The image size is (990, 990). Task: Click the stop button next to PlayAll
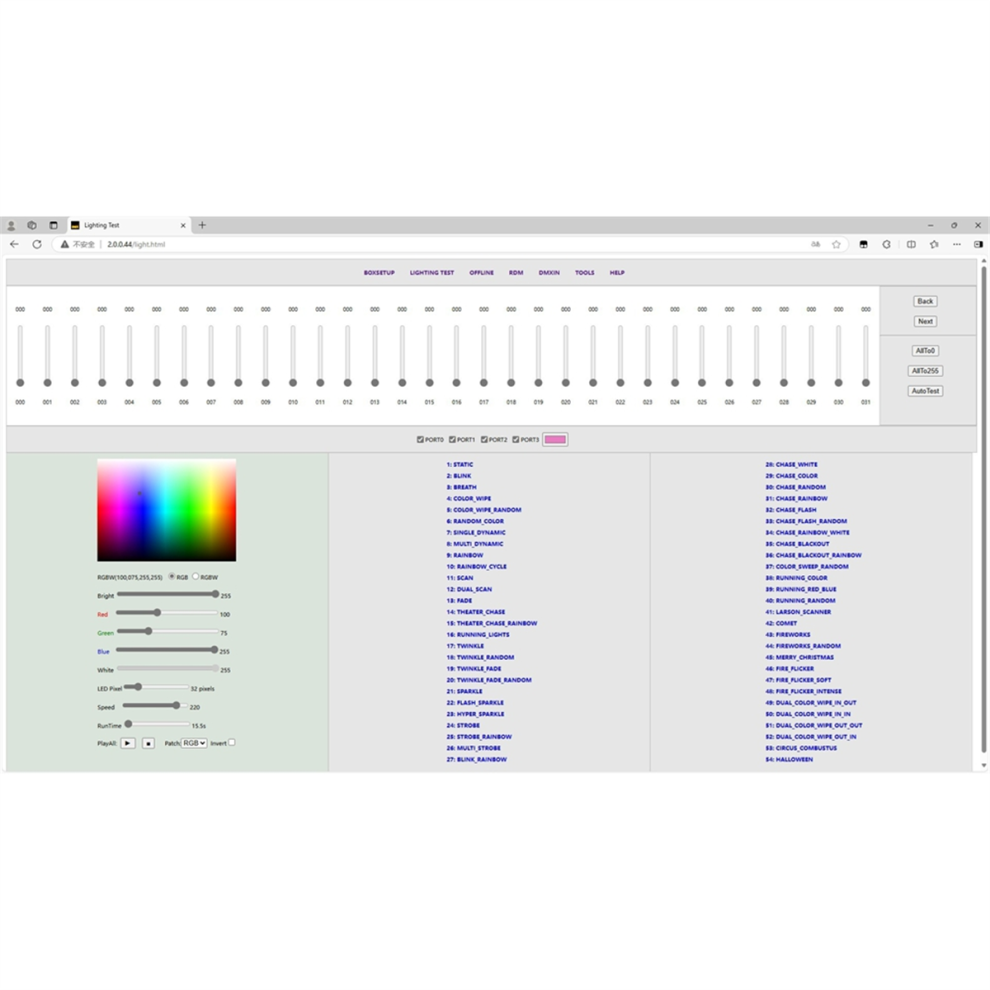click(148, 743)
